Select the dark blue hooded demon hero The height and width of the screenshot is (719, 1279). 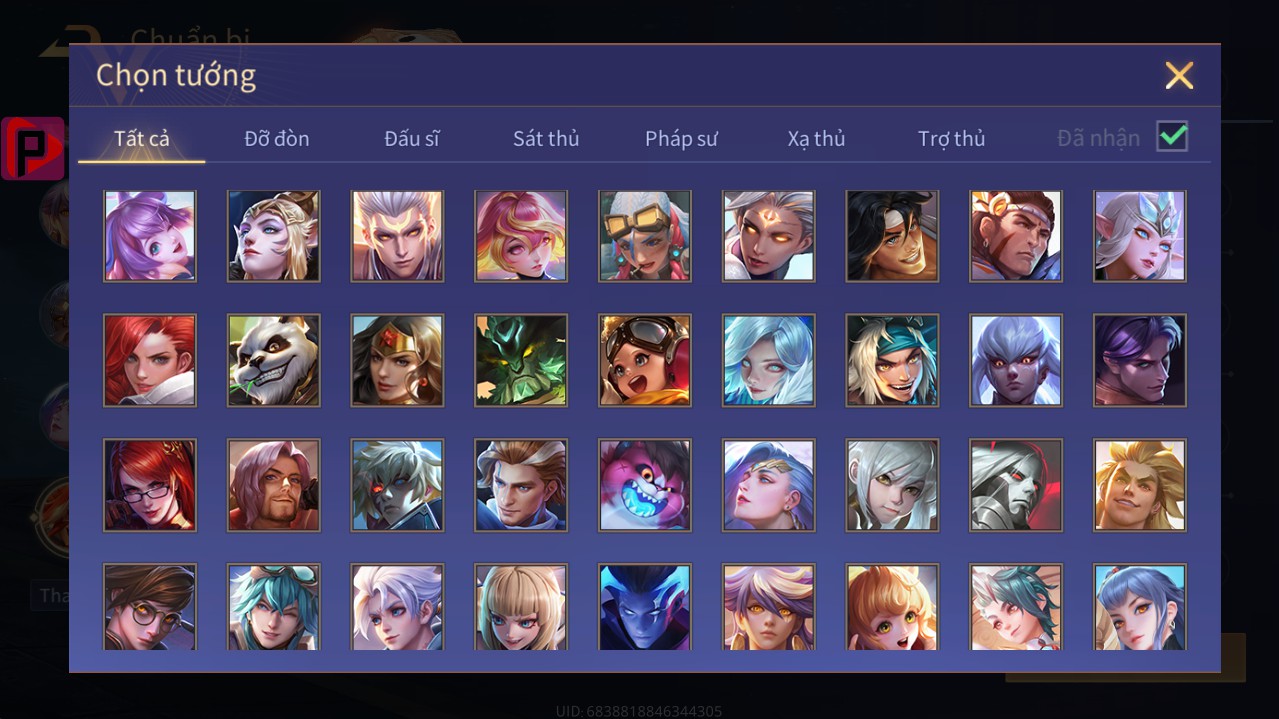point(645,607)
